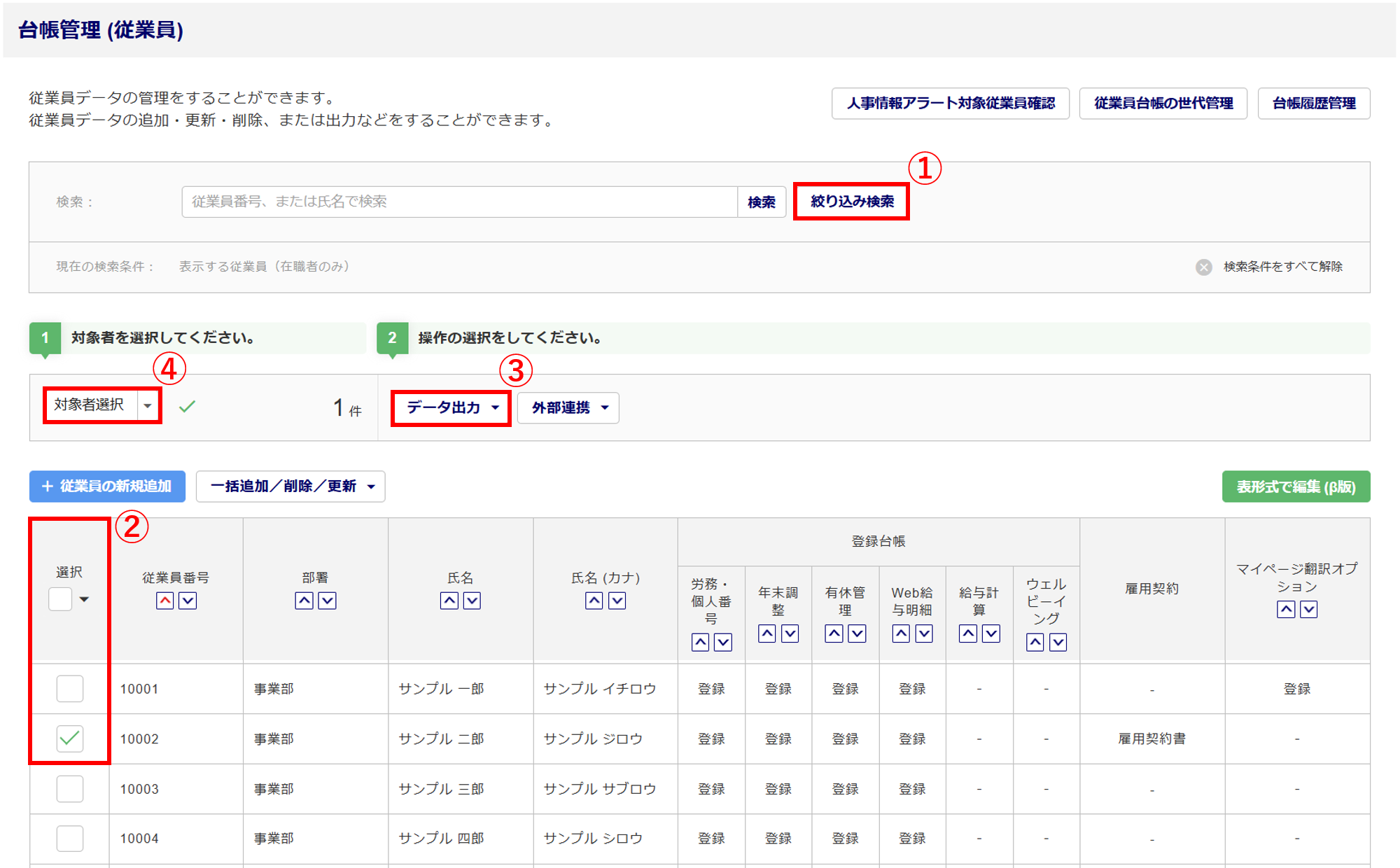
Task: Click the employee search input field
Action: (x=458, y=202)
